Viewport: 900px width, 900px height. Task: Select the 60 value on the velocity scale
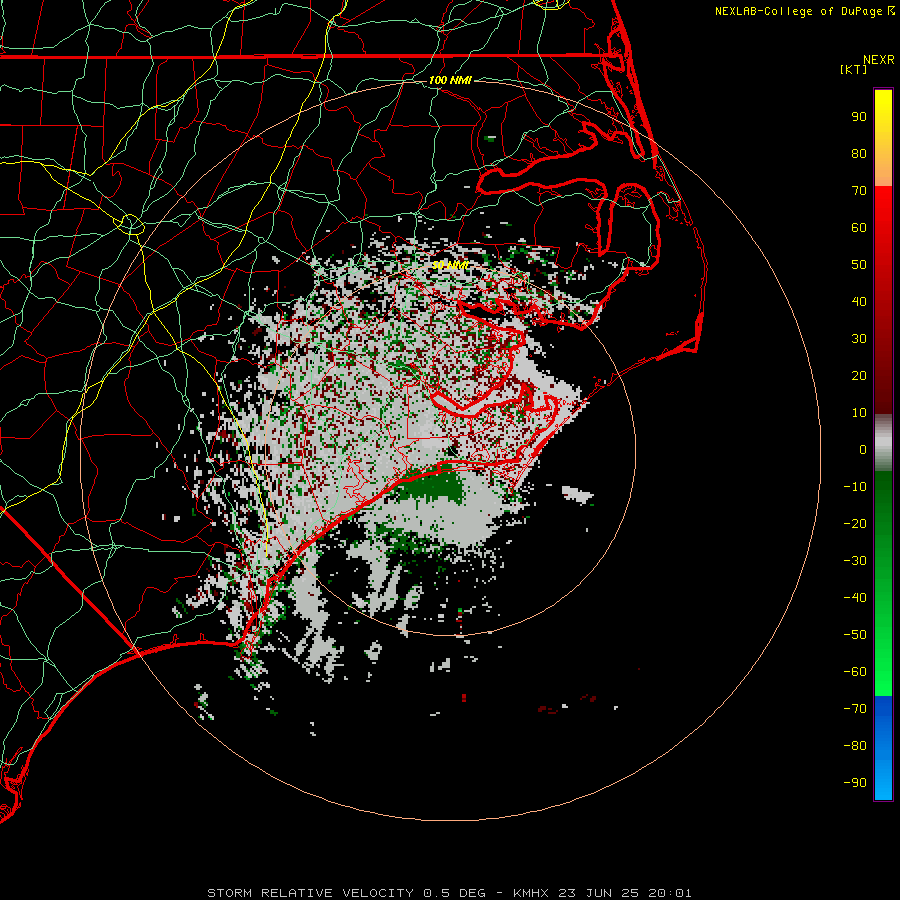tap(859, 227)
